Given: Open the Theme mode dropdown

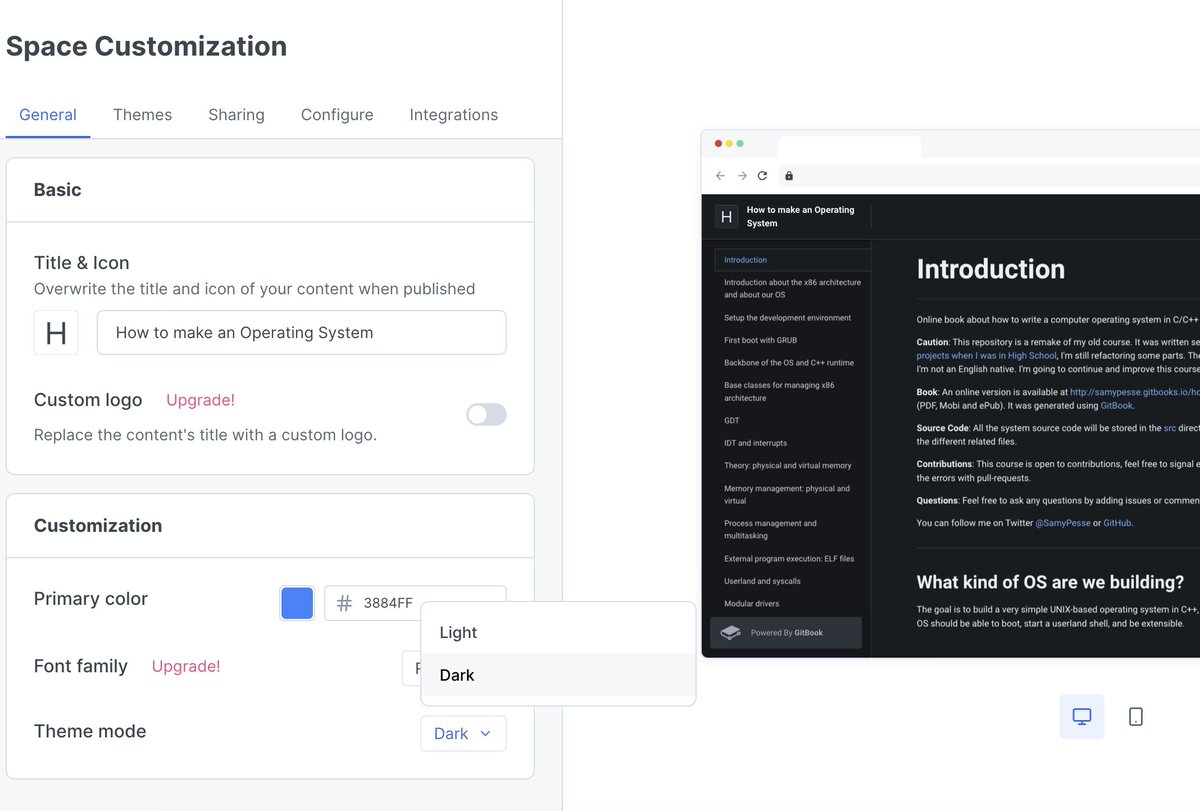Looking at the screenshot, I should click(x=463, y=733).
